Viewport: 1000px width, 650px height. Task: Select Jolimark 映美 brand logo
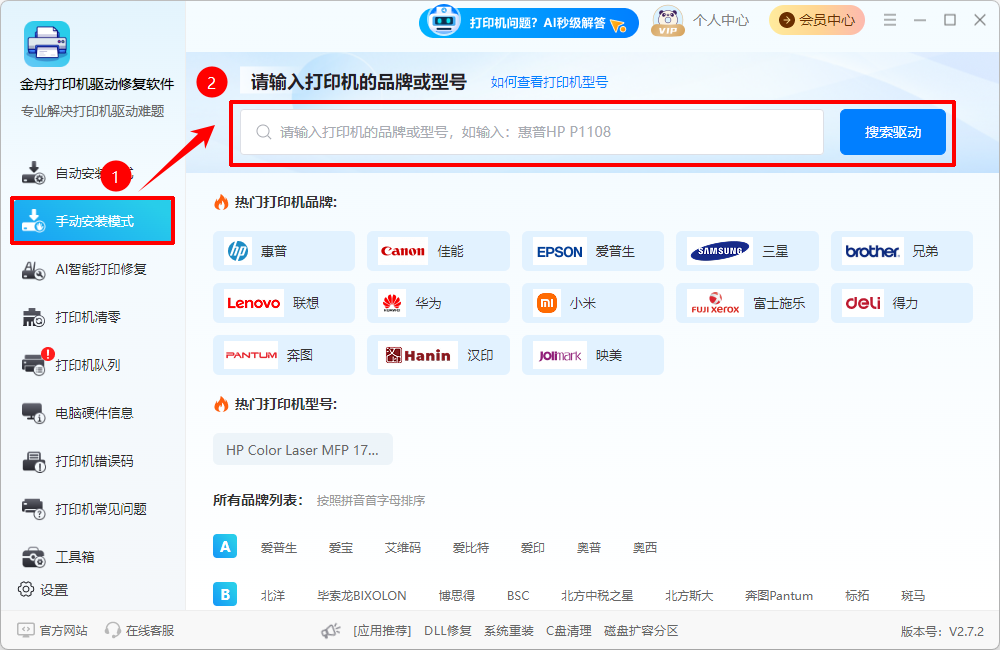[560, 355]
